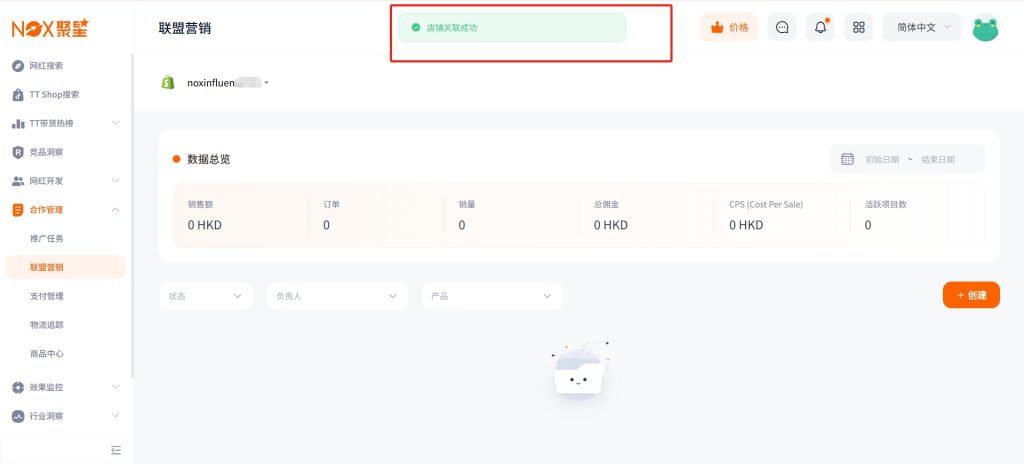The image size is (1024, 464).
Task: Click the 初始日期 start date field
Action: (881, 159)
